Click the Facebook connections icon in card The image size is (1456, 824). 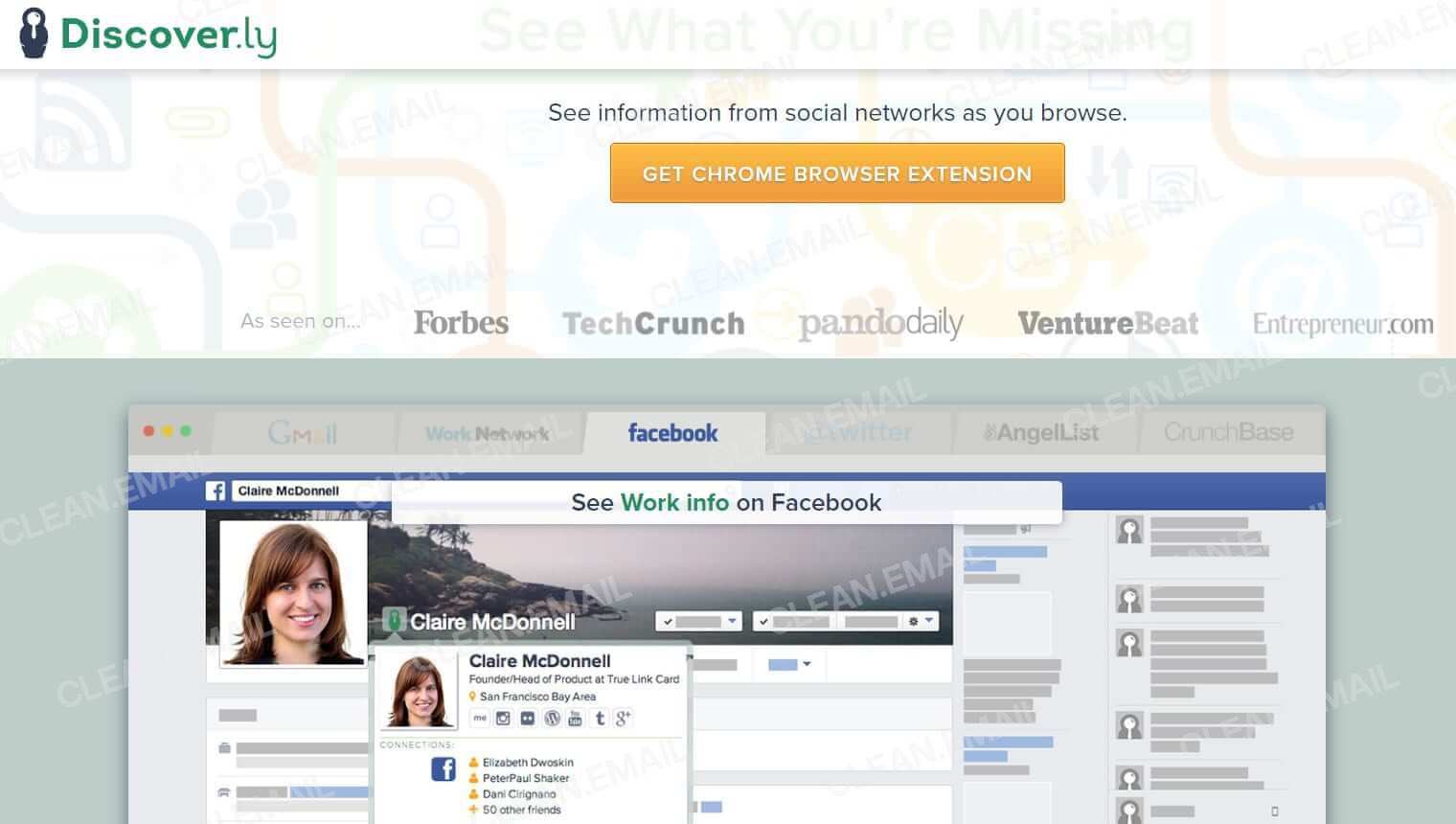pyautogui.click(x=444, y=768)
